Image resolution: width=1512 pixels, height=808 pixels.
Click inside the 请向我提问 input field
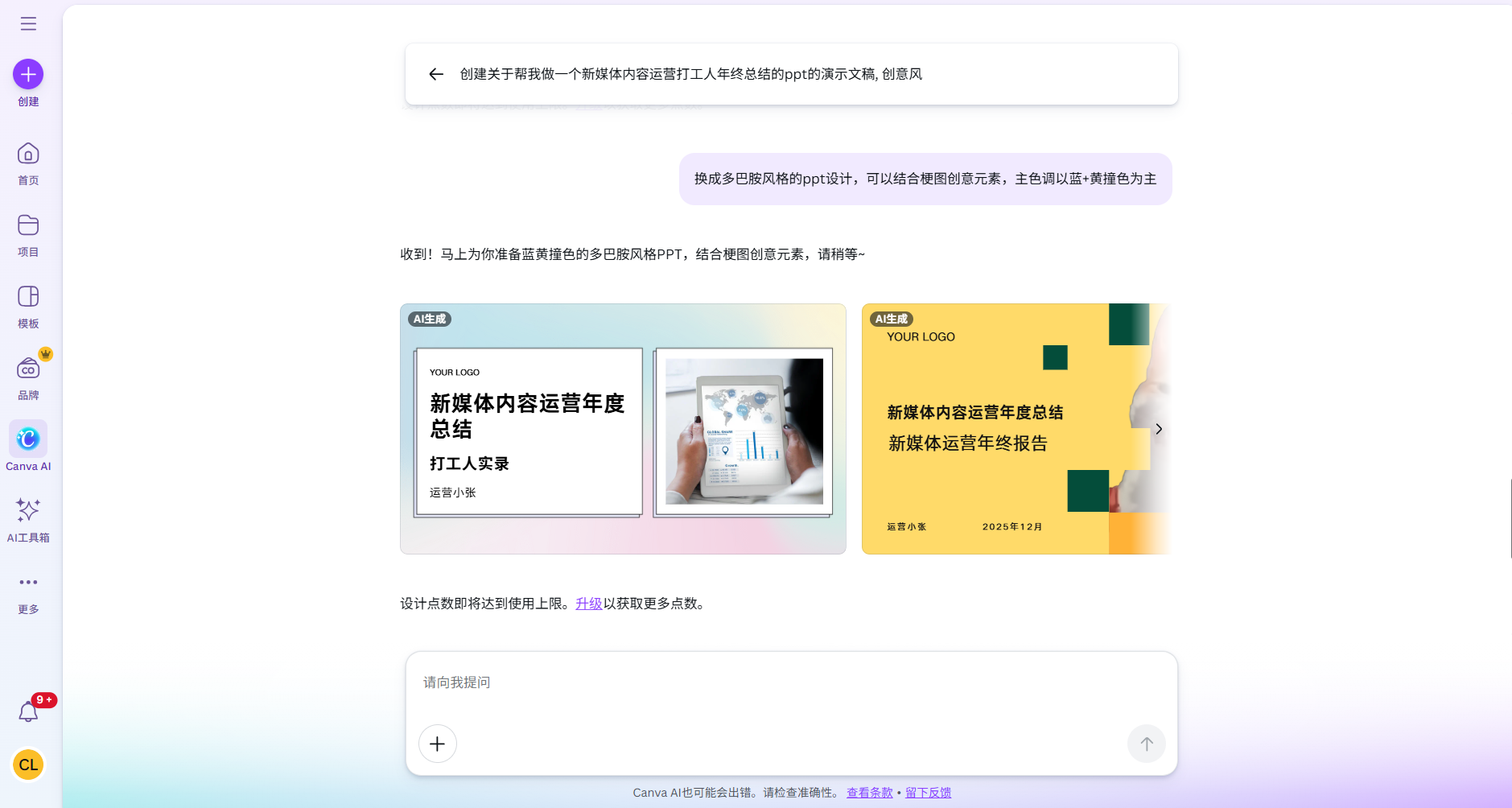[724, 682]
